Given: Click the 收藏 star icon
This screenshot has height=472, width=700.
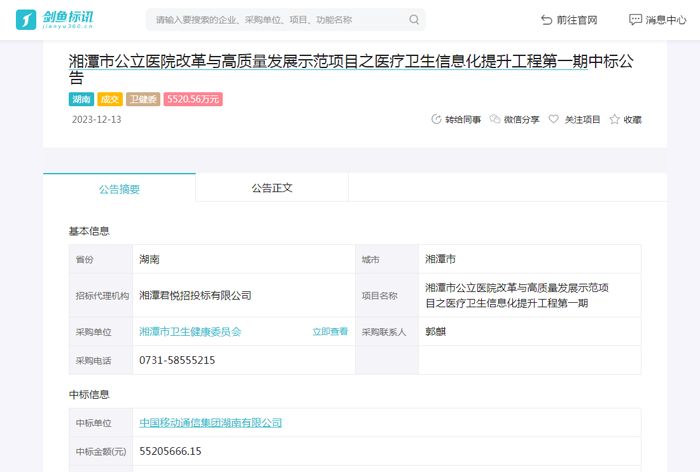Looking at the screenshot, I should point(614,119).
